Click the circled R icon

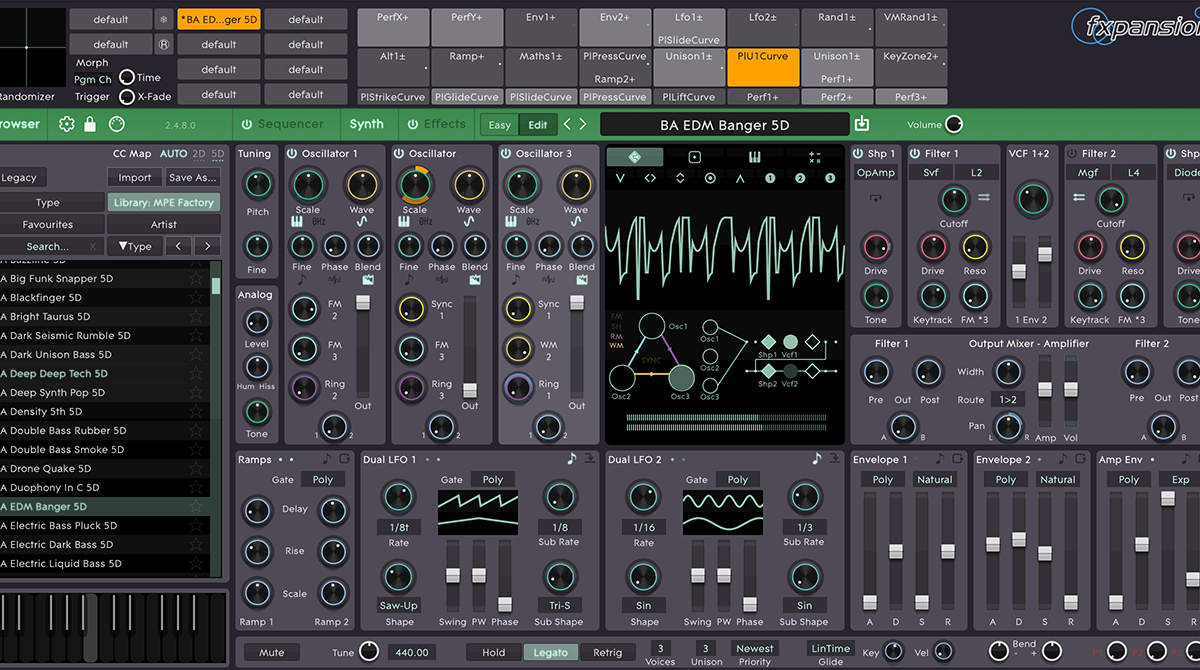(x=164, y=44)
